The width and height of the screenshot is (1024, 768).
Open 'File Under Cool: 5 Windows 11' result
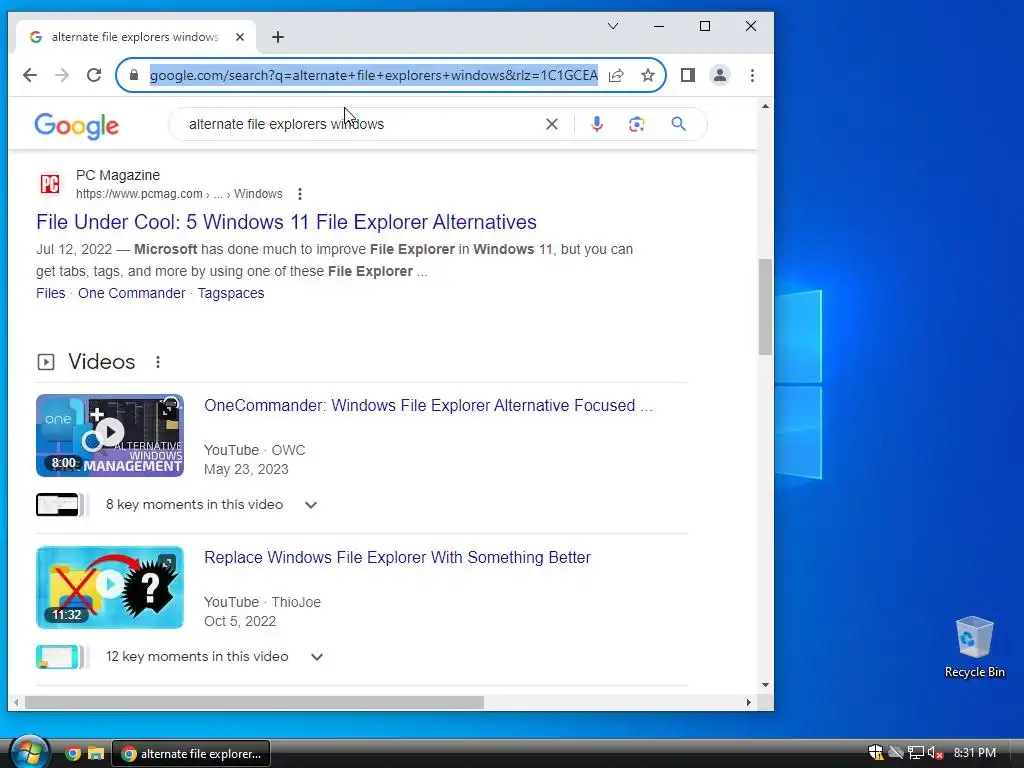point(286,222)
